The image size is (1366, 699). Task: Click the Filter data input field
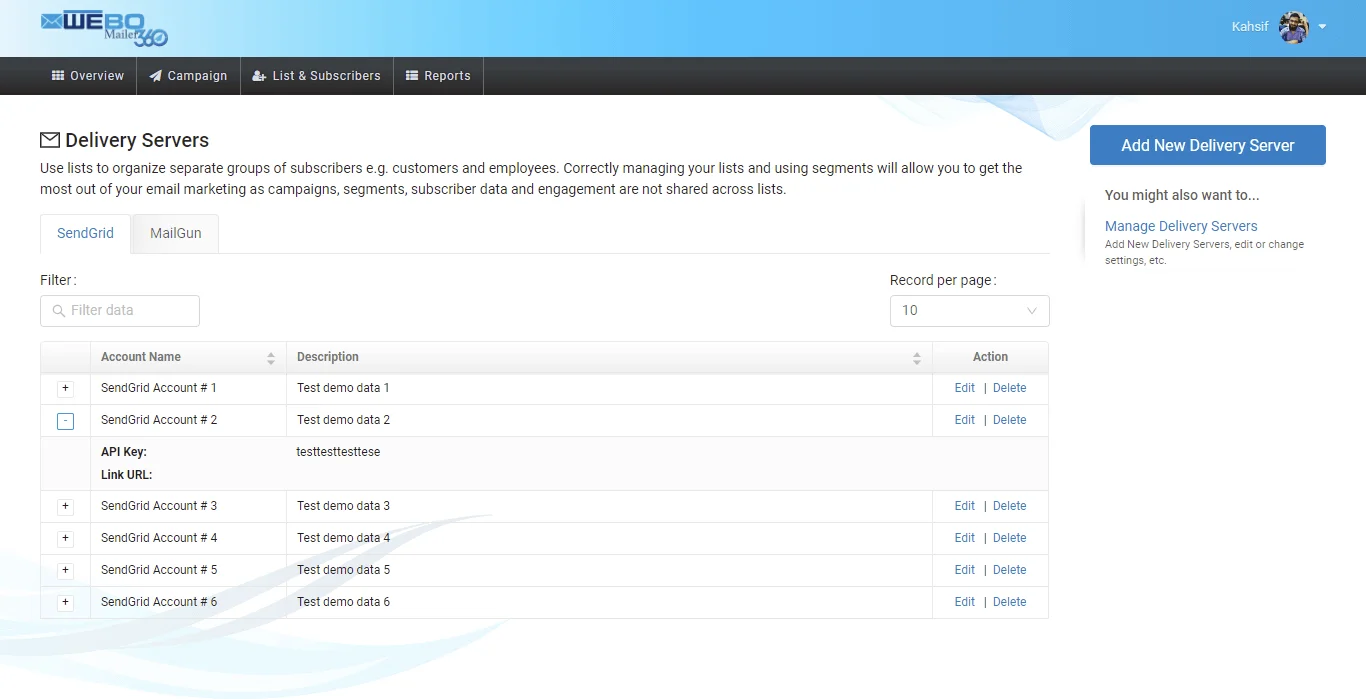[120, 311]
